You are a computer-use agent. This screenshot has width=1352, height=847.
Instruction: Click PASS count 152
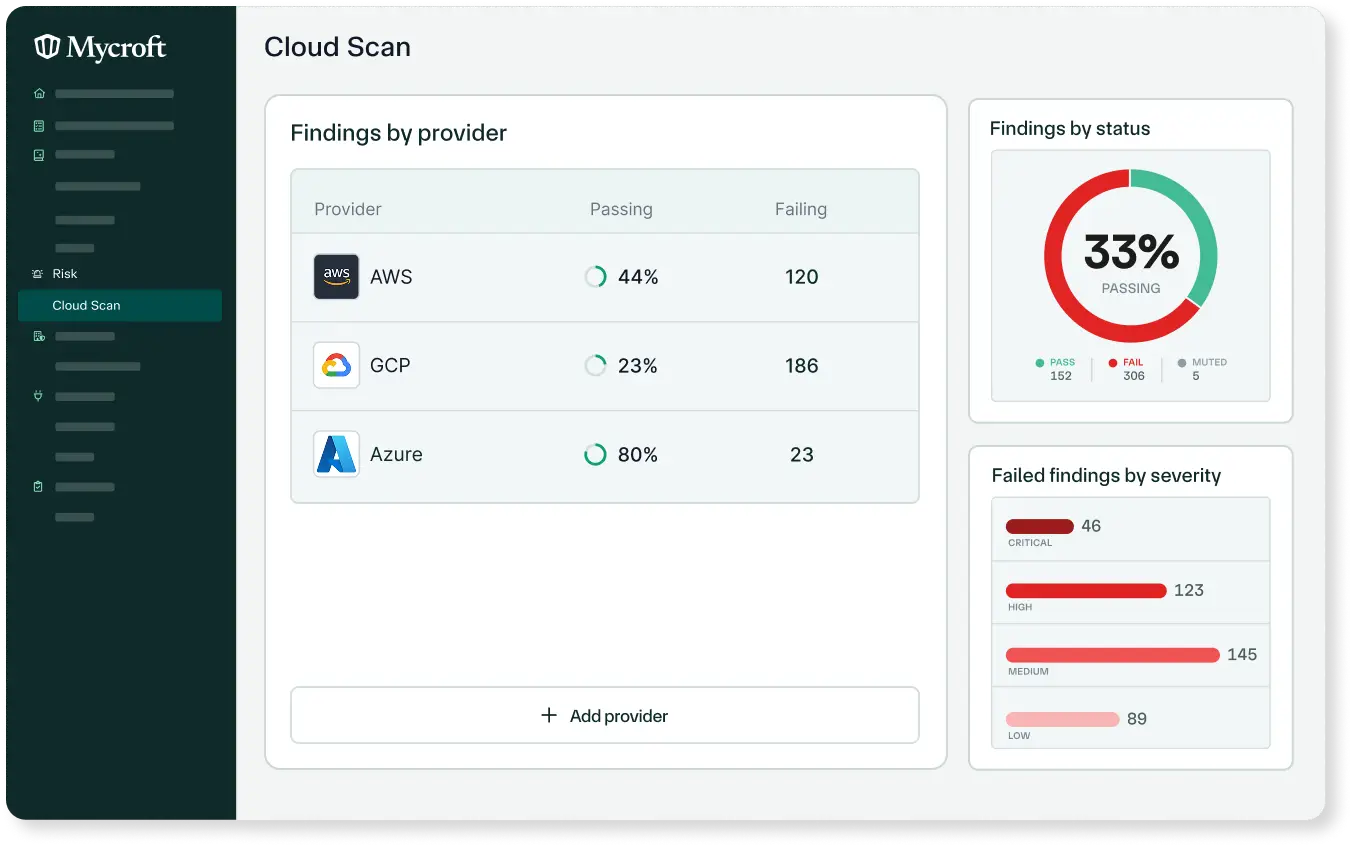tap(1061, 376)
